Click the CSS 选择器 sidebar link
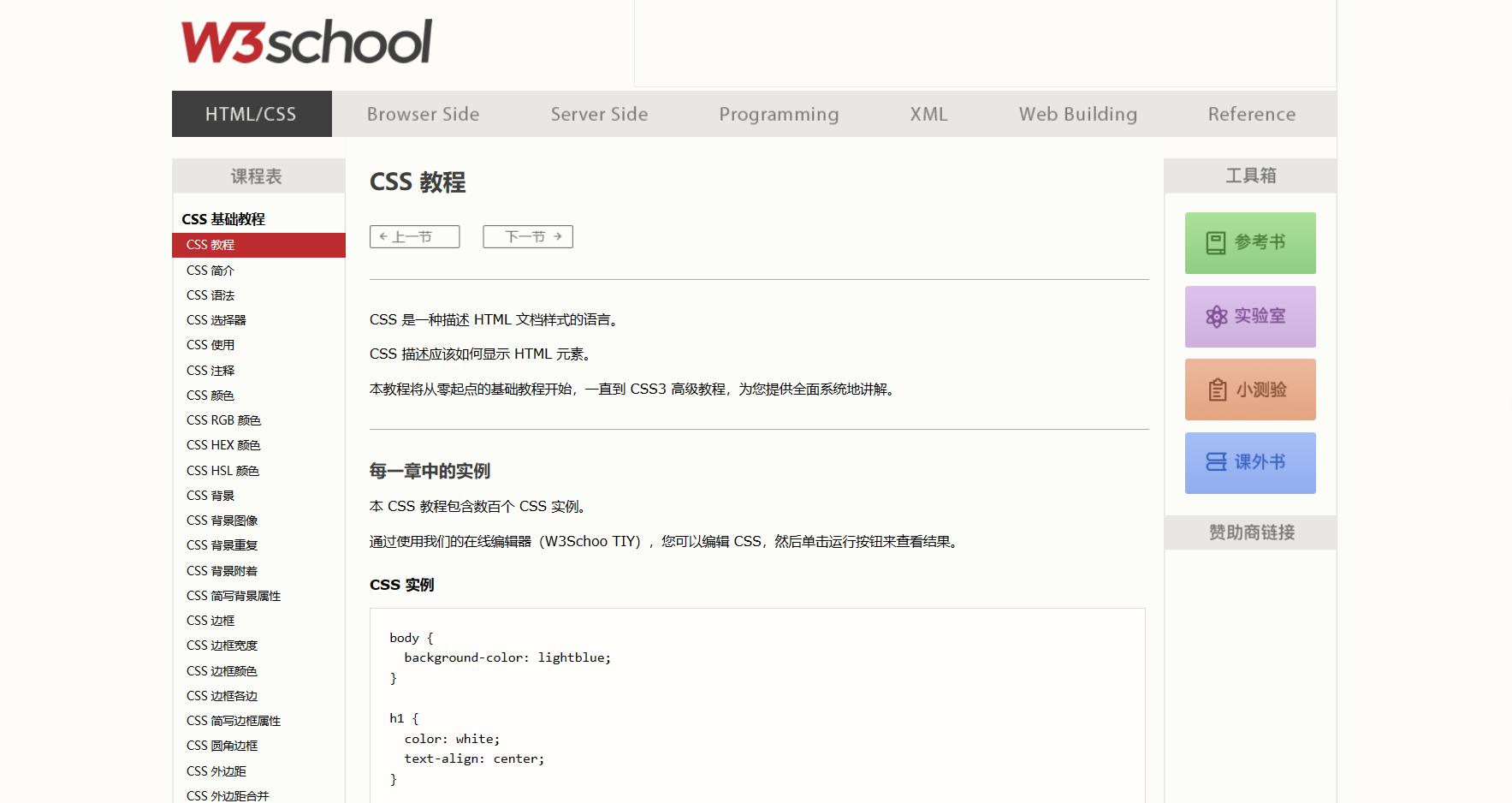The image size is (1512, 803). point(216,319)
